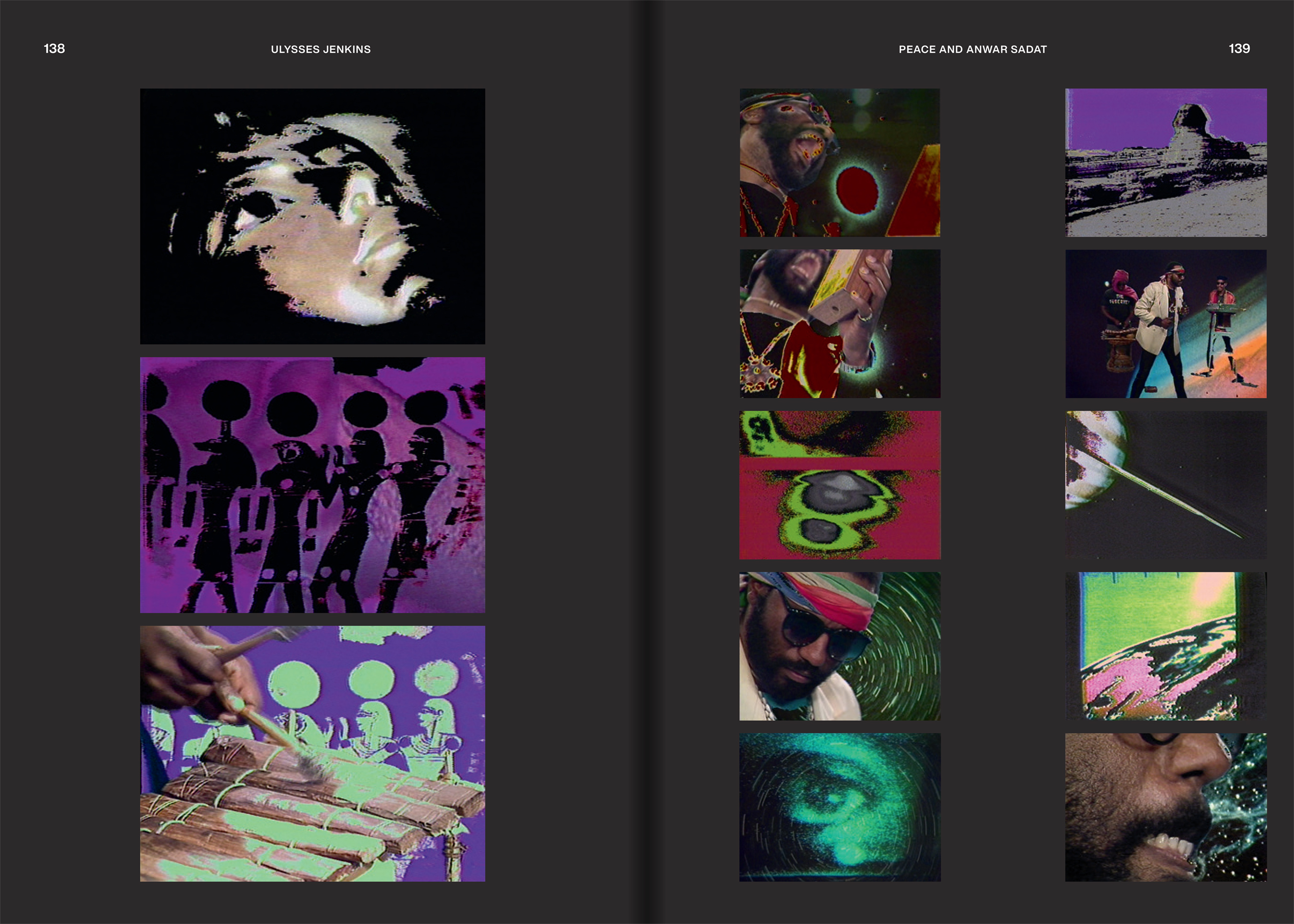1294x924 pixels.
Task: Select the man holding wooden block still
Action: click(x=840, y=324)
